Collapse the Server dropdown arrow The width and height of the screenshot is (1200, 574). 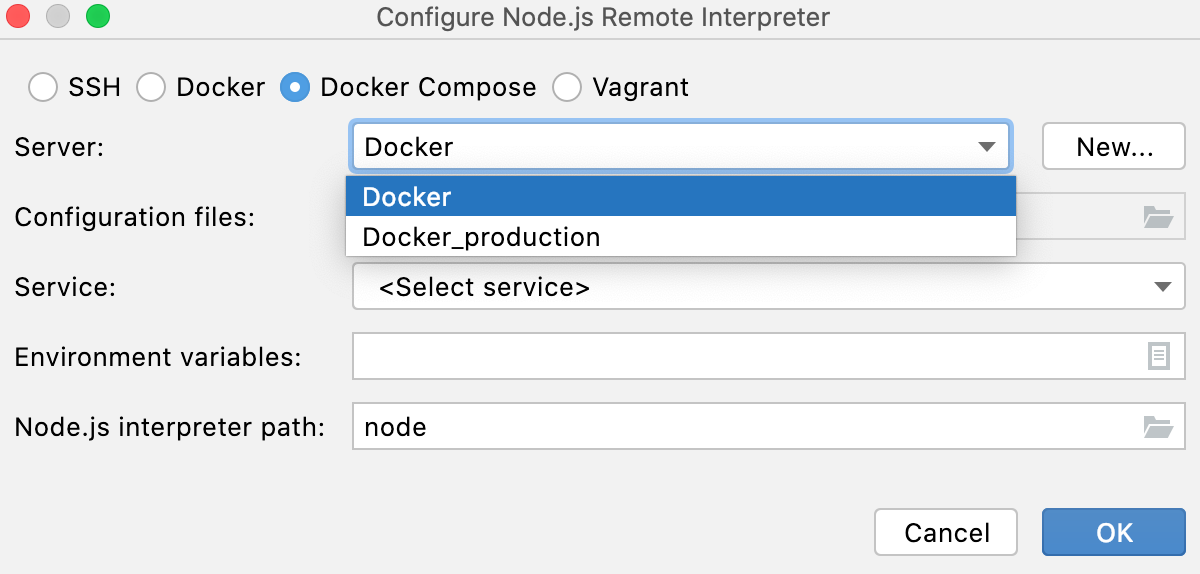[x=987, y=147]
